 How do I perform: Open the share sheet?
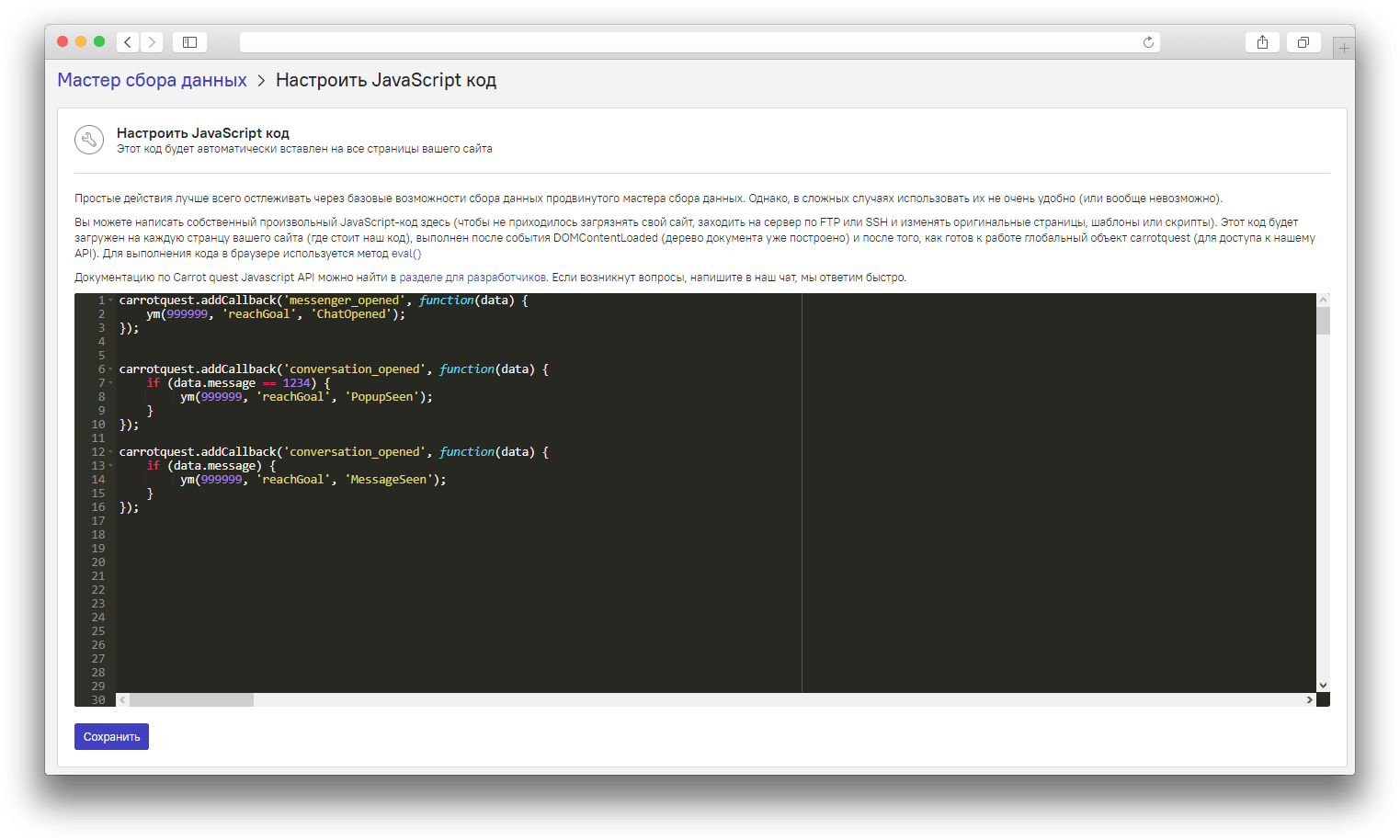click(1262, 41)
